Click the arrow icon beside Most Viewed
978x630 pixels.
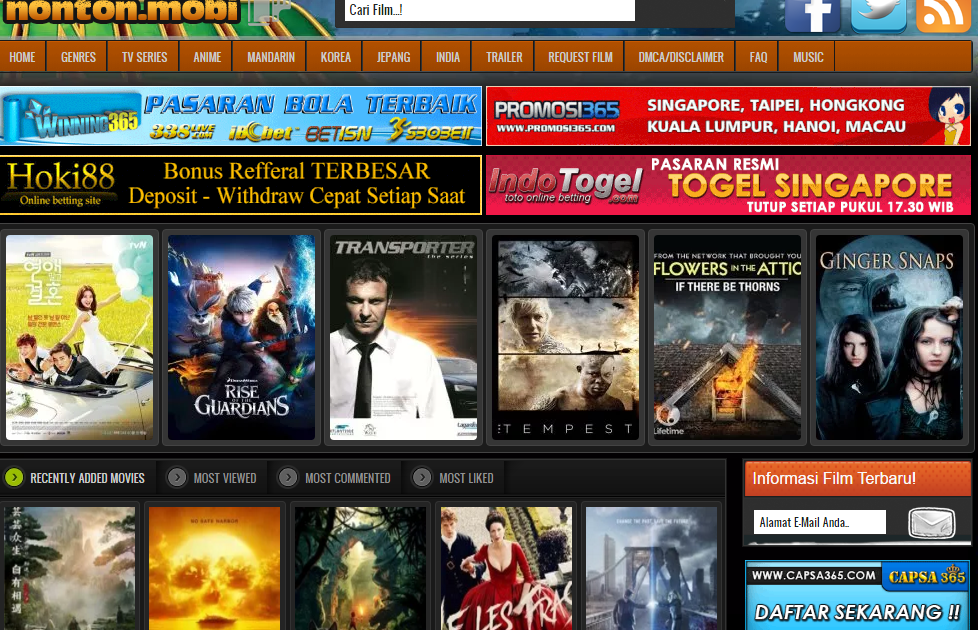click(x=177, y=478)
